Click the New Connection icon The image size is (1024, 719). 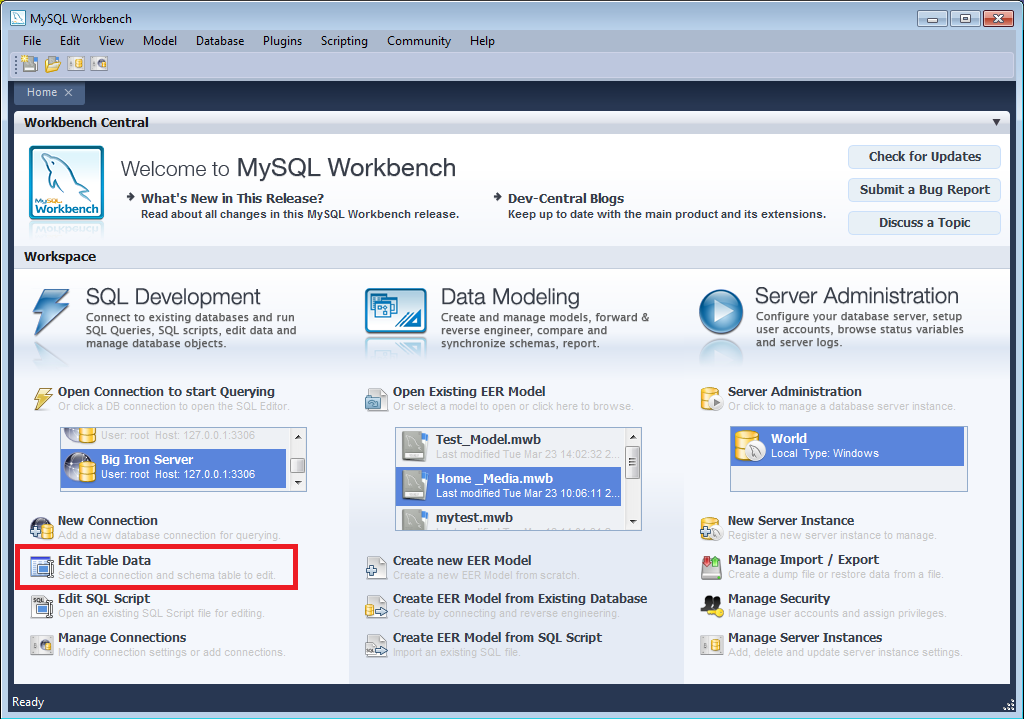point(42,528)
